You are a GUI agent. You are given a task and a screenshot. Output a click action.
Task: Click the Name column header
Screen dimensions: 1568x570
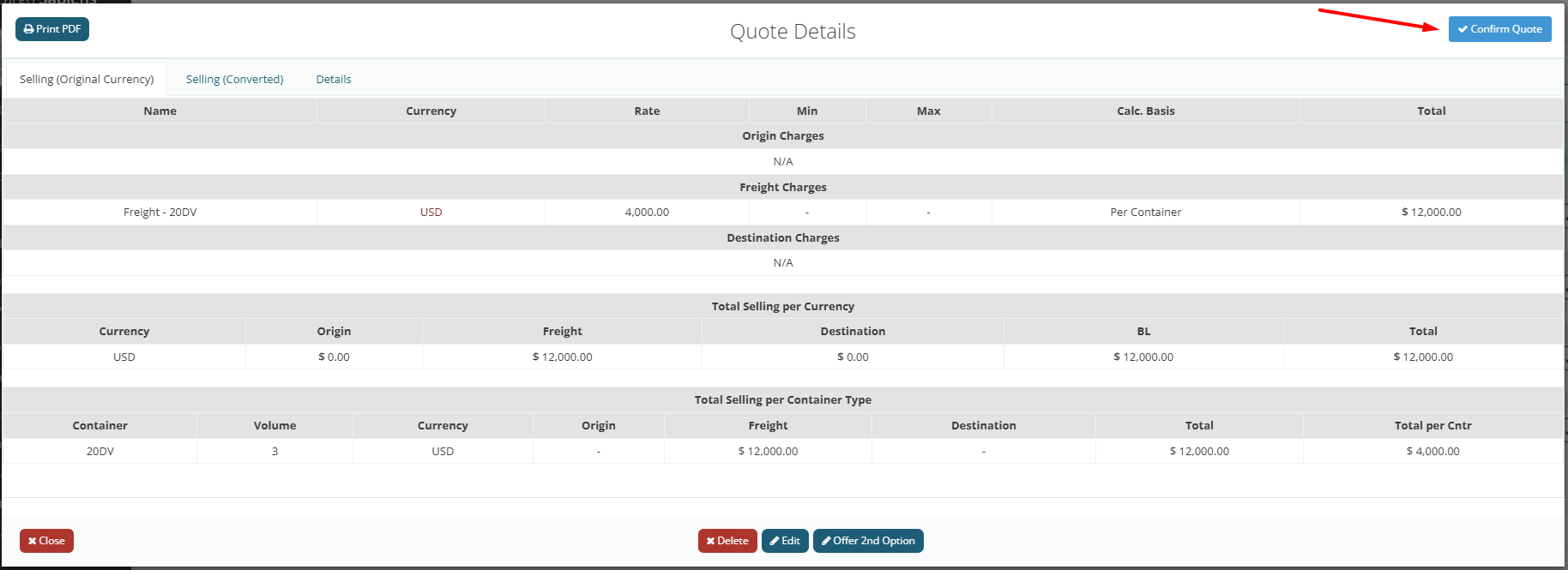coord(160,111)
